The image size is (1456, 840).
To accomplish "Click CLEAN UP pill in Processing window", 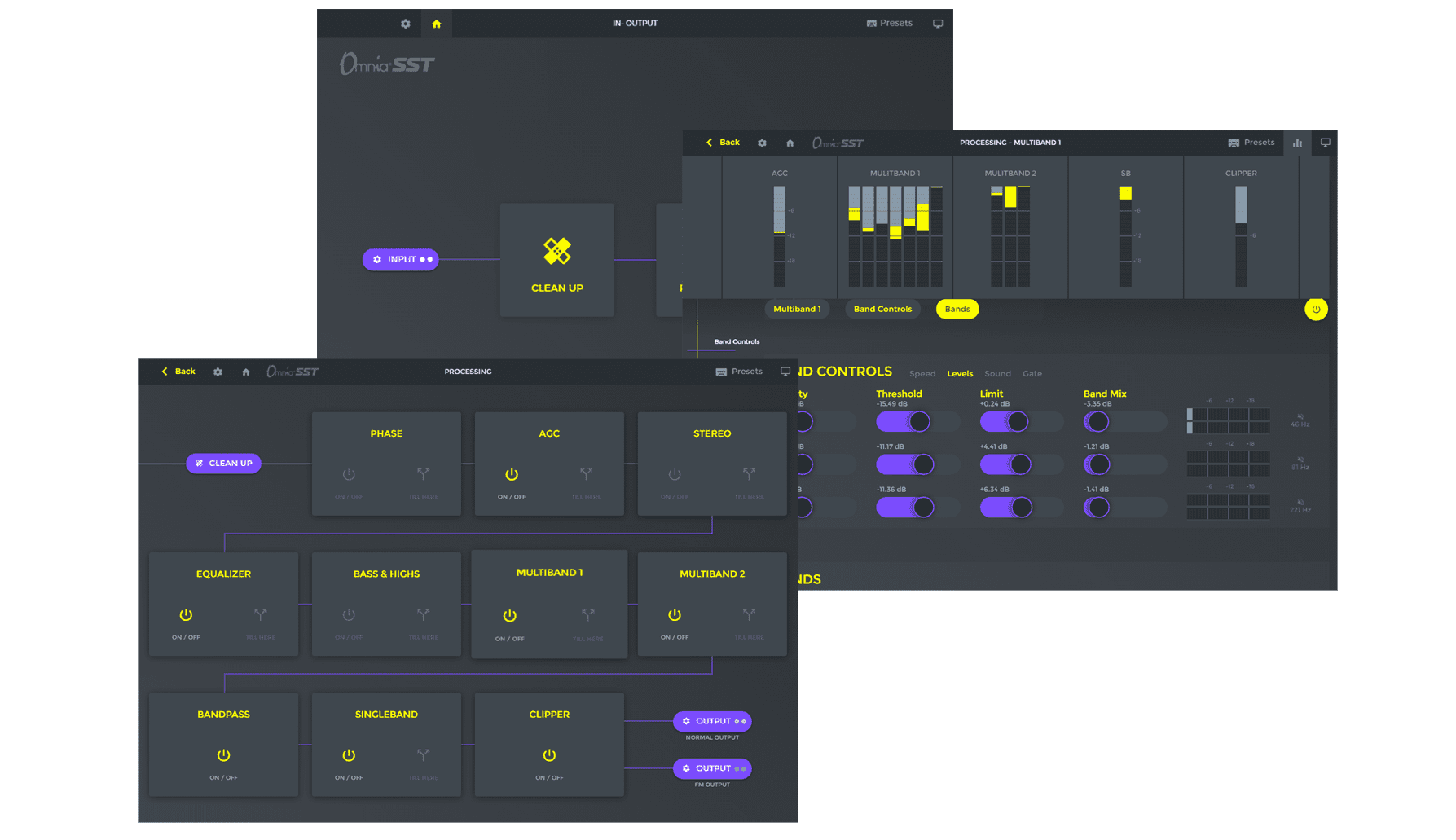I will point(224,464).
